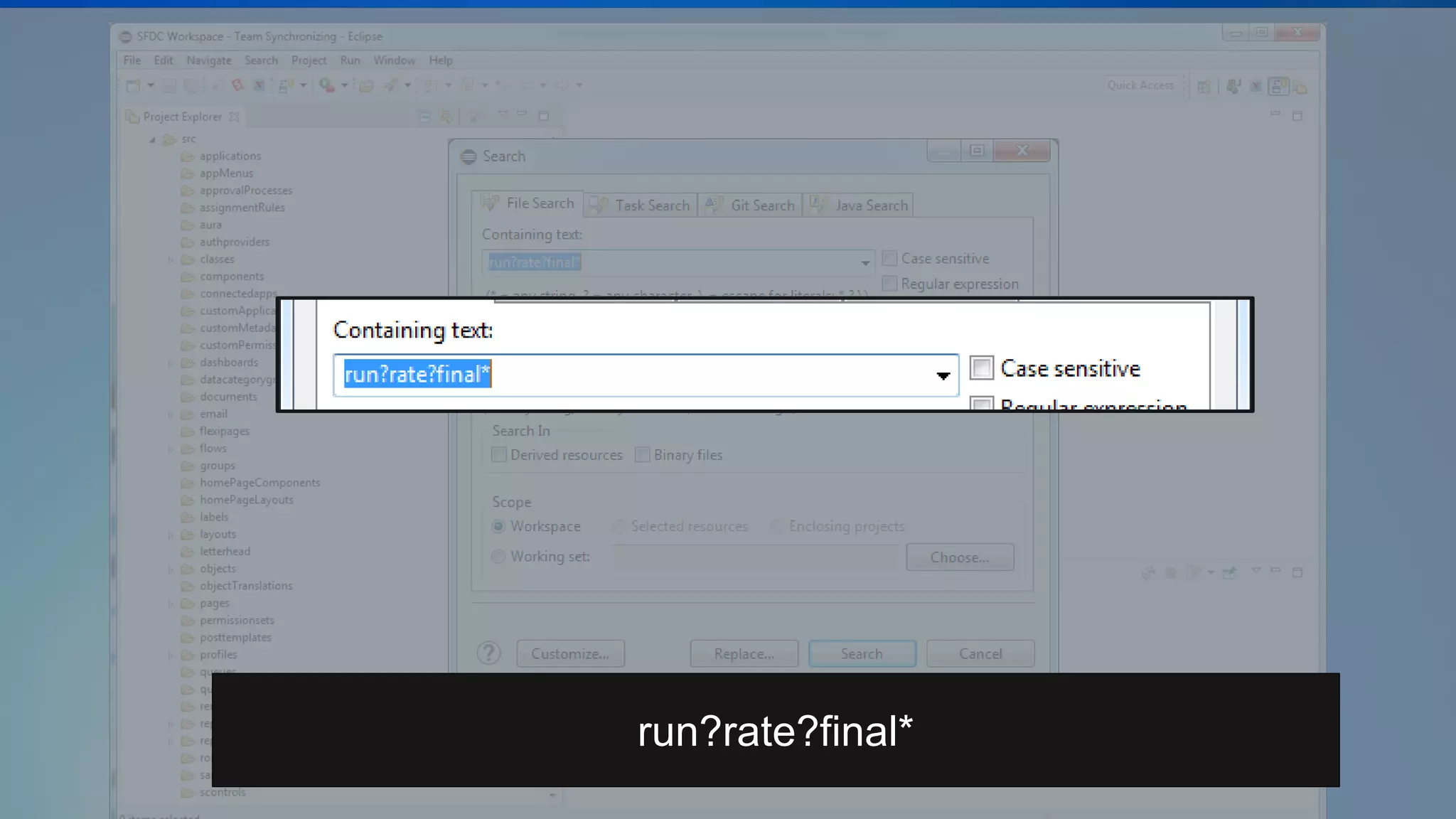The width and height of the screenshot is (1456, 819).
Task: Select the Team Synchronizing perspective icon
Action: coord(1278,86)
